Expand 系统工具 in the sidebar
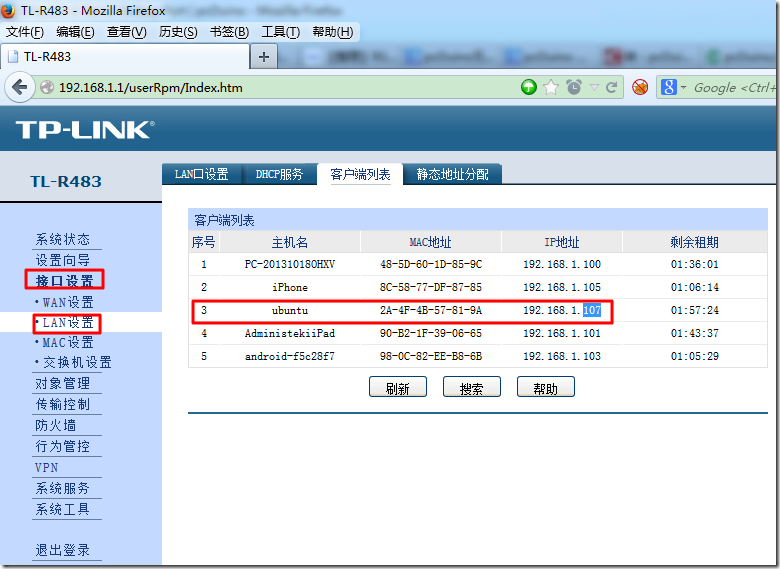 point(63,509)
